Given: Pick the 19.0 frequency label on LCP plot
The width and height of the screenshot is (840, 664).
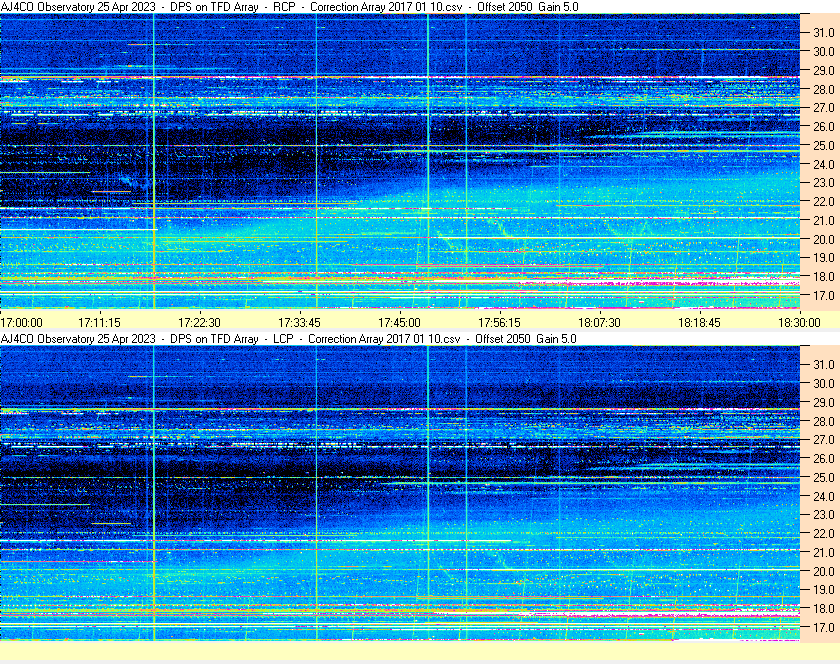Looking at the screenshot, I should pos(824,590).
